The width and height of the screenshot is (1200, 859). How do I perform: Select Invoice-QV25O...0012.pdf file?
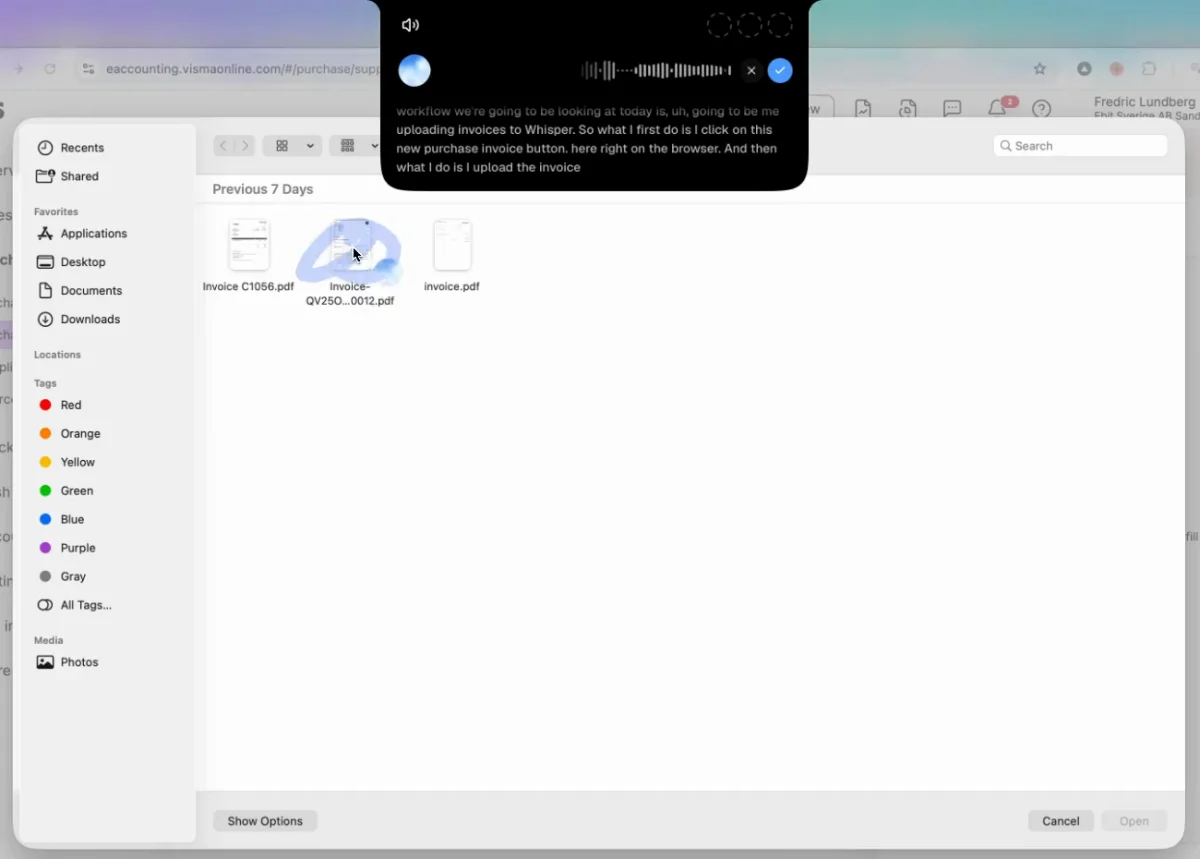350,263
